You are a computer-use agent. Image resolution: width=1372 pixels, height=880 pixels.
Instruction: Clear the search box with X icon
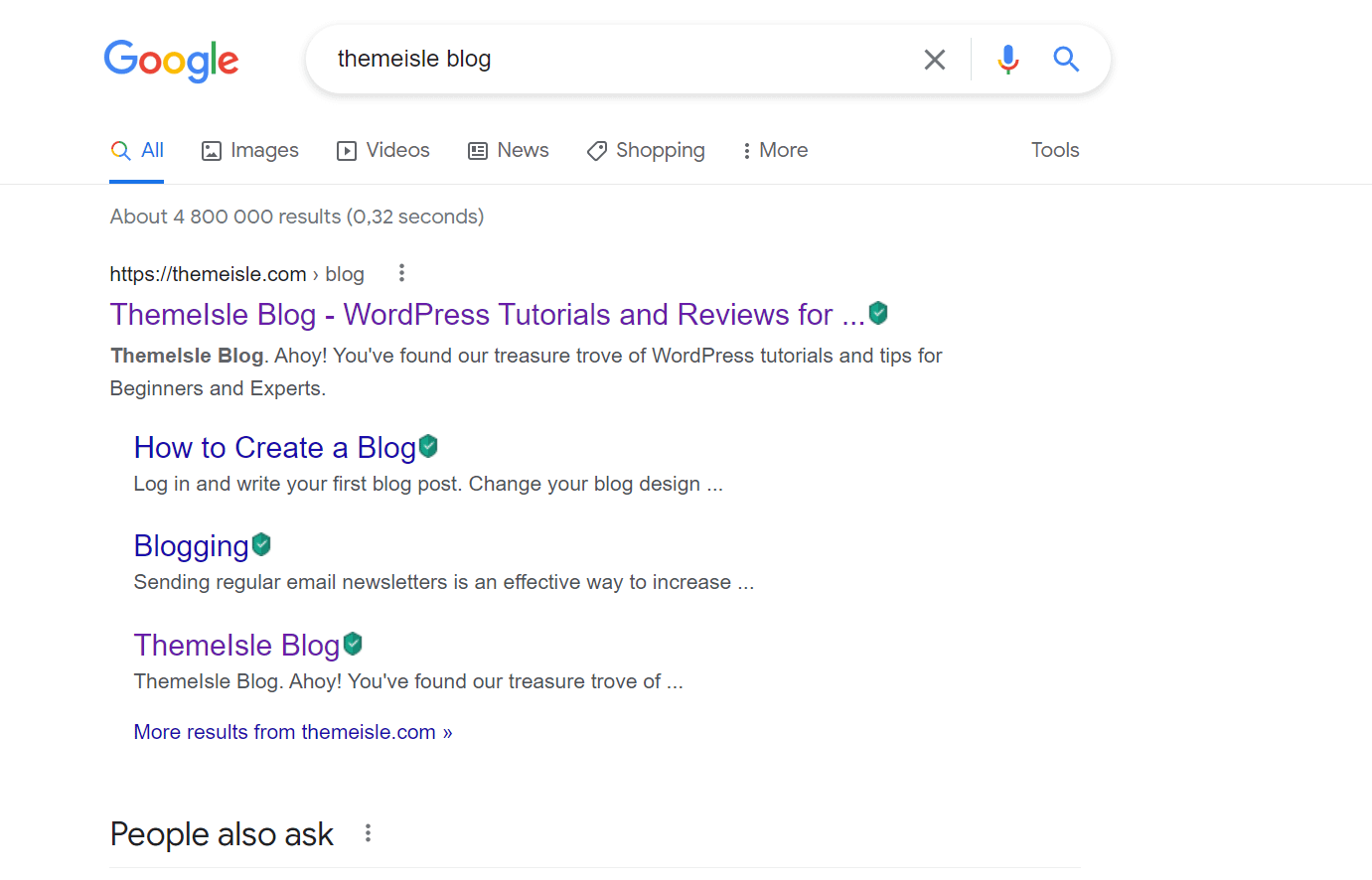(x=935, y=60)
